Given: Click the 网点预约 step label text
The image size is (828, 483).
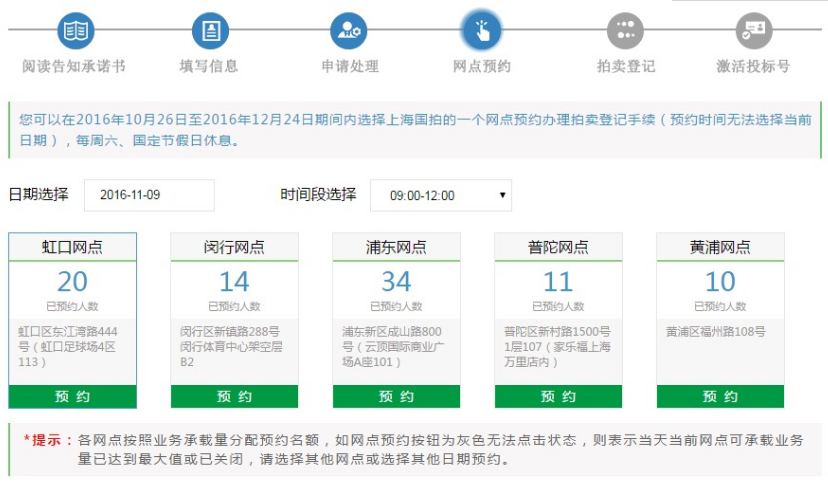Looking at the screenshot, I should tap(481, 67).
